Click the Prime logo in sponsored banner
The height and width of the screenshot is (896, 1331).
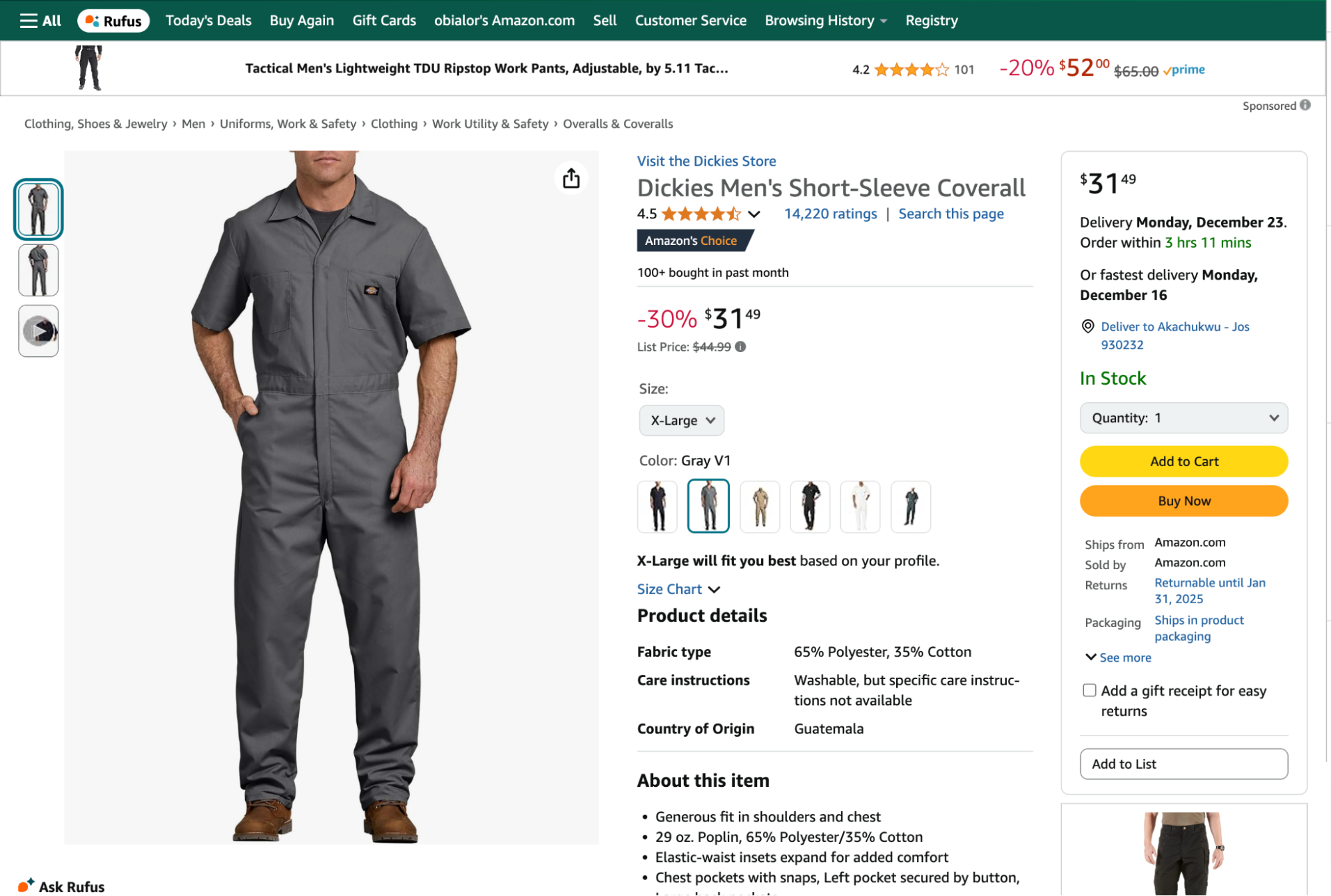1185,69
